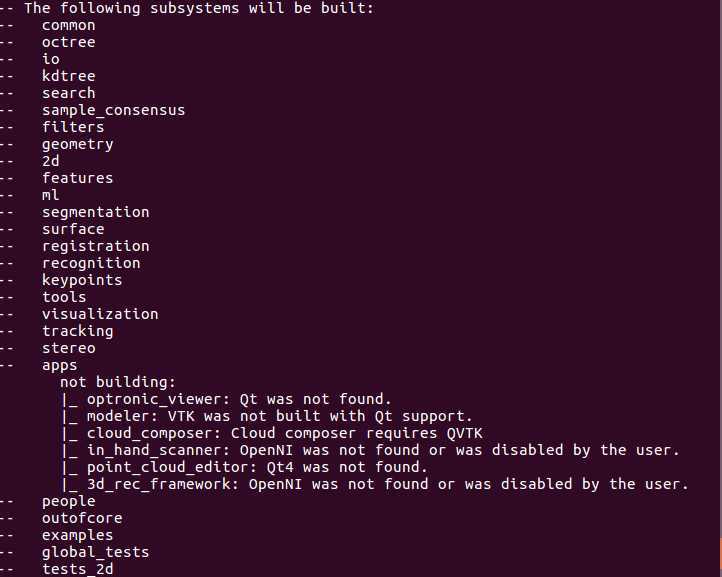The width and height of the screenshot is (722, 577).
Task: Click the 'keypoints' text
Action: click(82, 280)
